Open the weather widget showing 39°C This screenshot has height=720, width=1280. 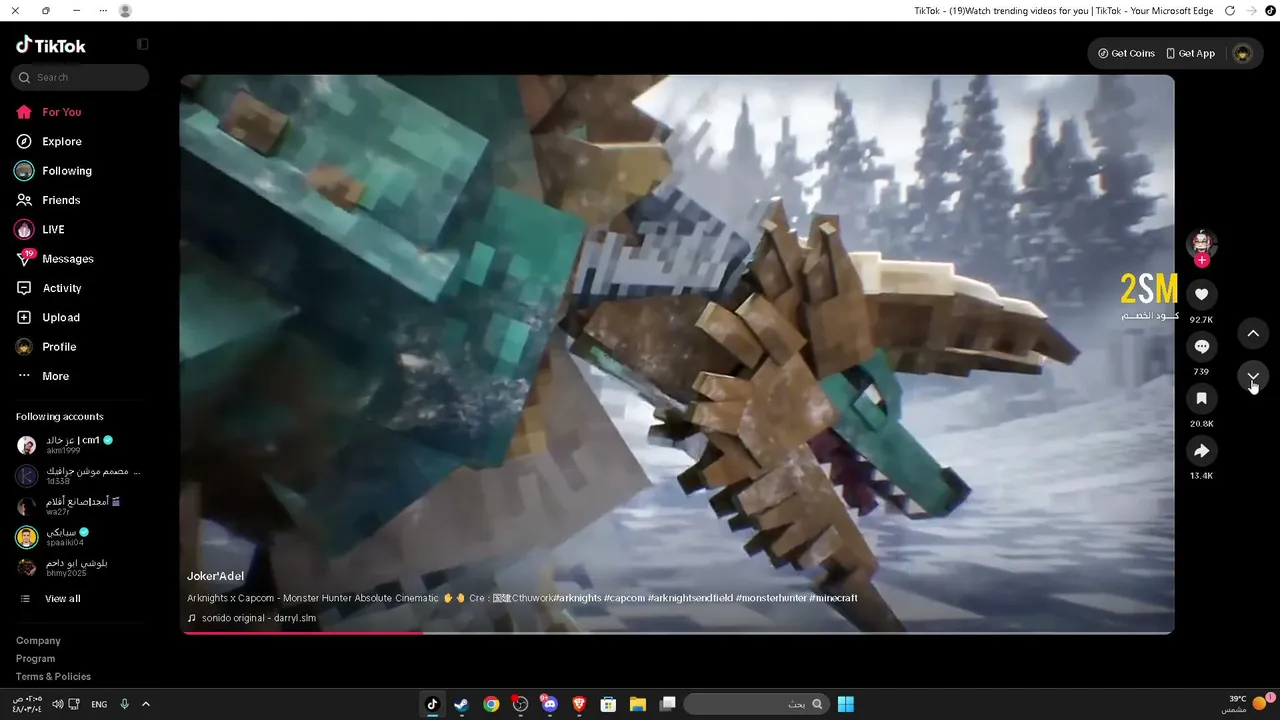click(x=1248, y=704)
